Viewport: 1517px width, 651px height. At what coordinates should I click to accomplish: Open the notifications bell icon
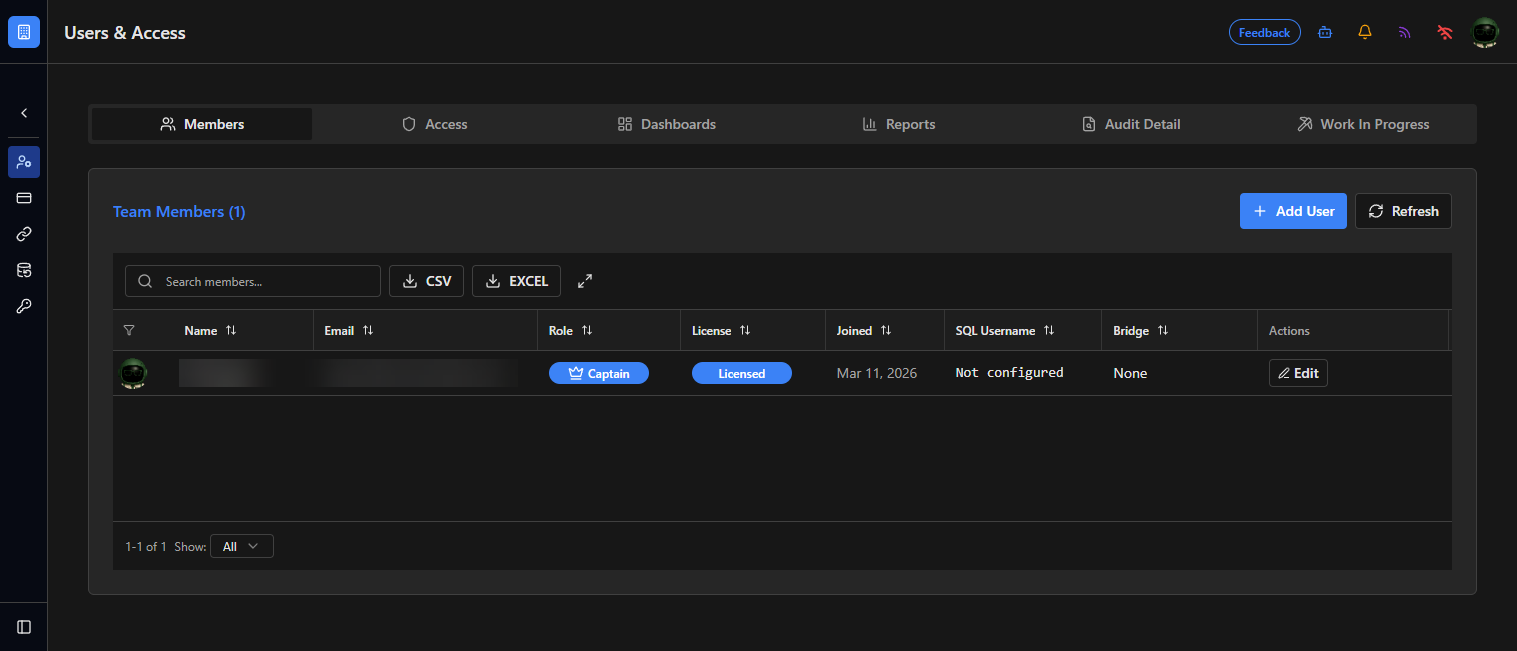click(x=1365, y=32)
